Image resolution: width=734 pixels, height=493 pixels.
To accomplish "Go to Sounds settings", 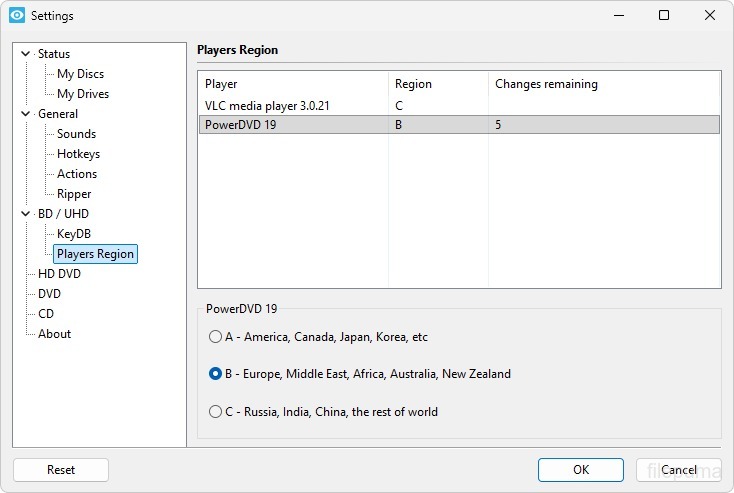I will [x=76, y=134].
